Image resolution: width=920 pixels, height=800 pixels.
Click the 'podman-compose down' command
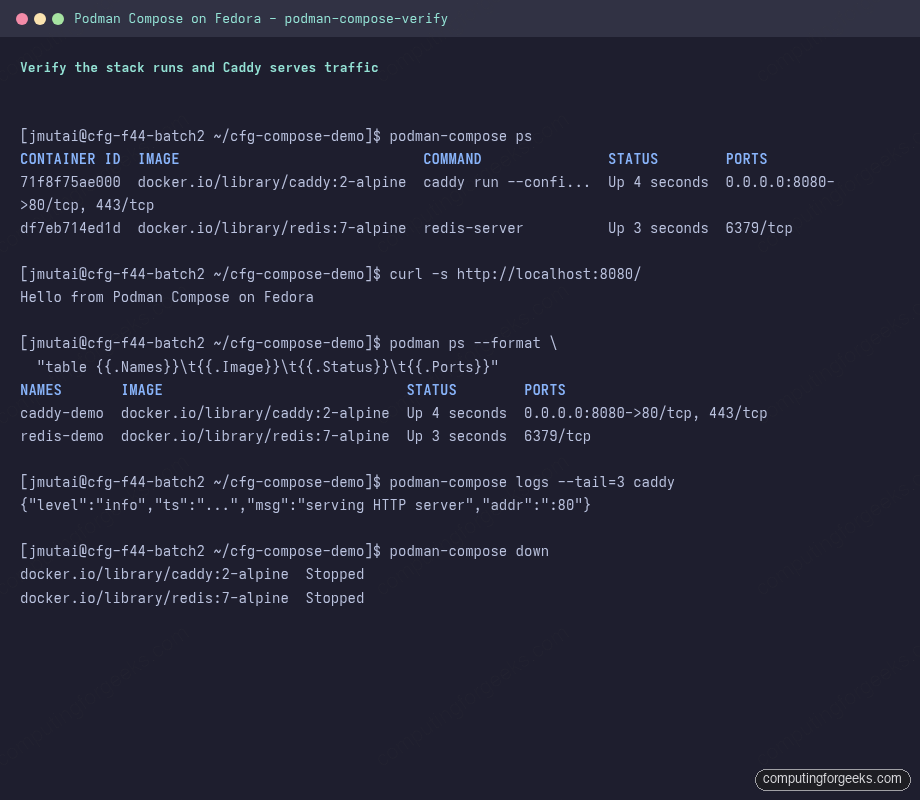click(469, 551)
